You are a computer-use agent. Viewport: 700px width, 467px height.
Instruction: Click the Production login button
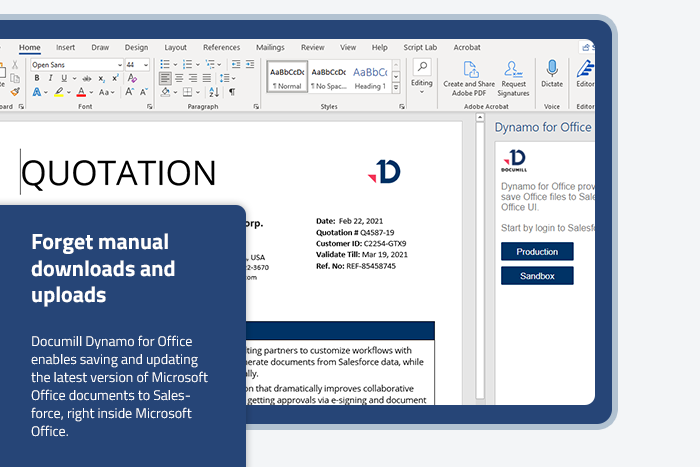point(537,252)
